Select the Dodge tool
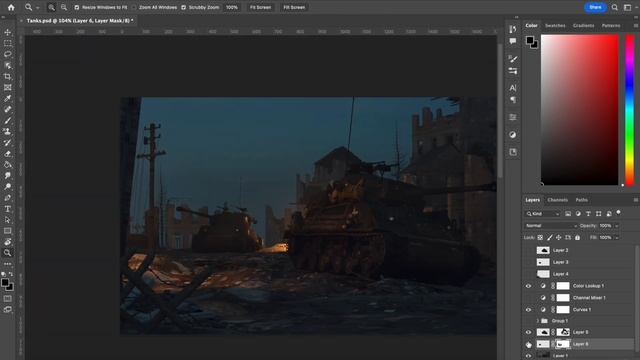This screenshot has width=640, height=360. pos(7,187)
